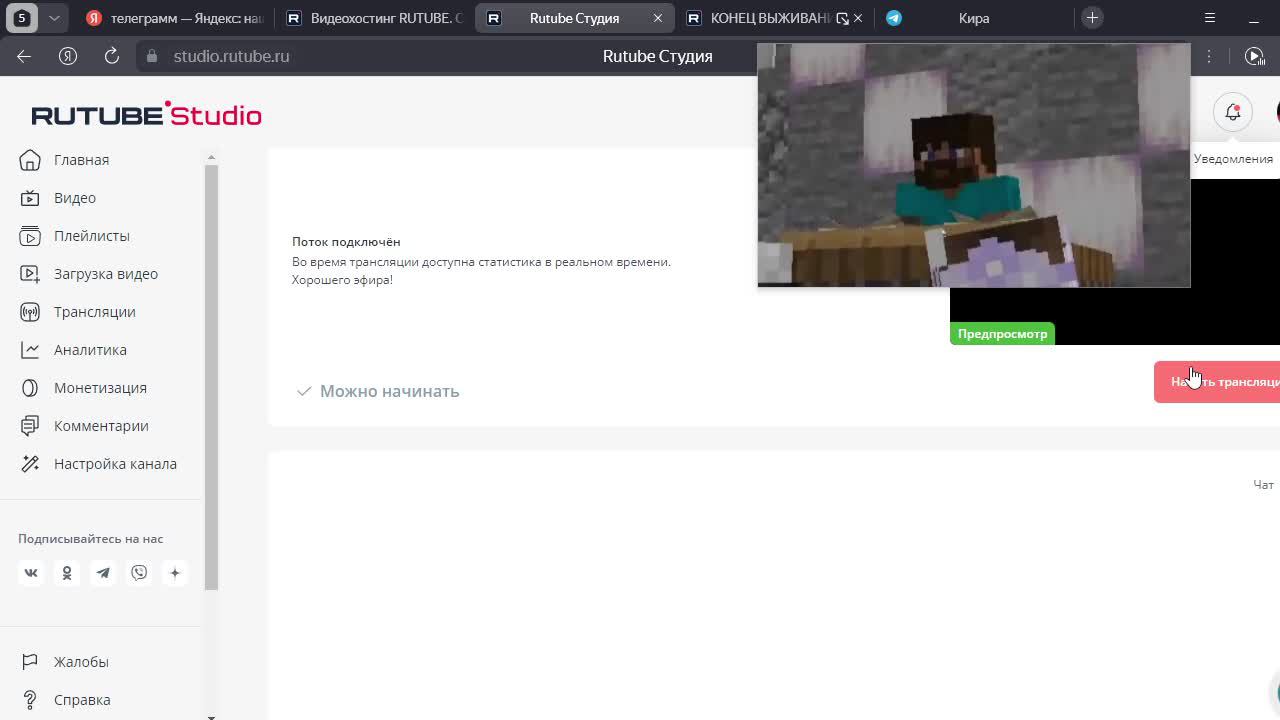Click the Telegram social icon in sidebar
1280x720 pixels.
pyautogui.click(x=103, y=573)
